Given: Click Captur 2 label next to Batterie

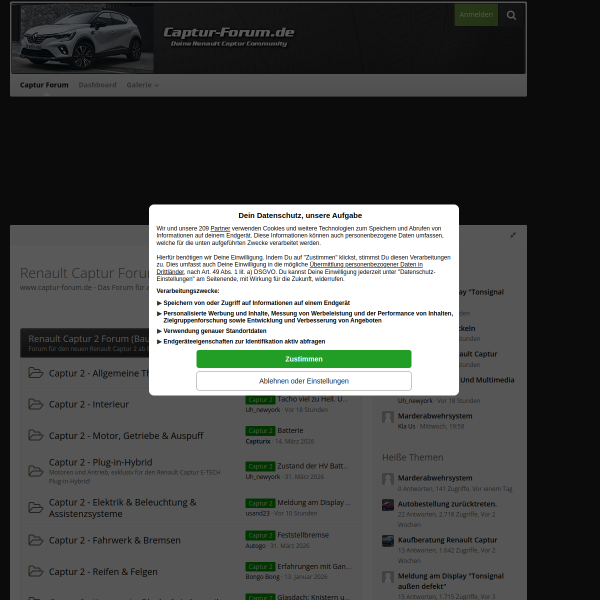Looking at the screenshot, I should pyautogui.click(x=260, y=431).
